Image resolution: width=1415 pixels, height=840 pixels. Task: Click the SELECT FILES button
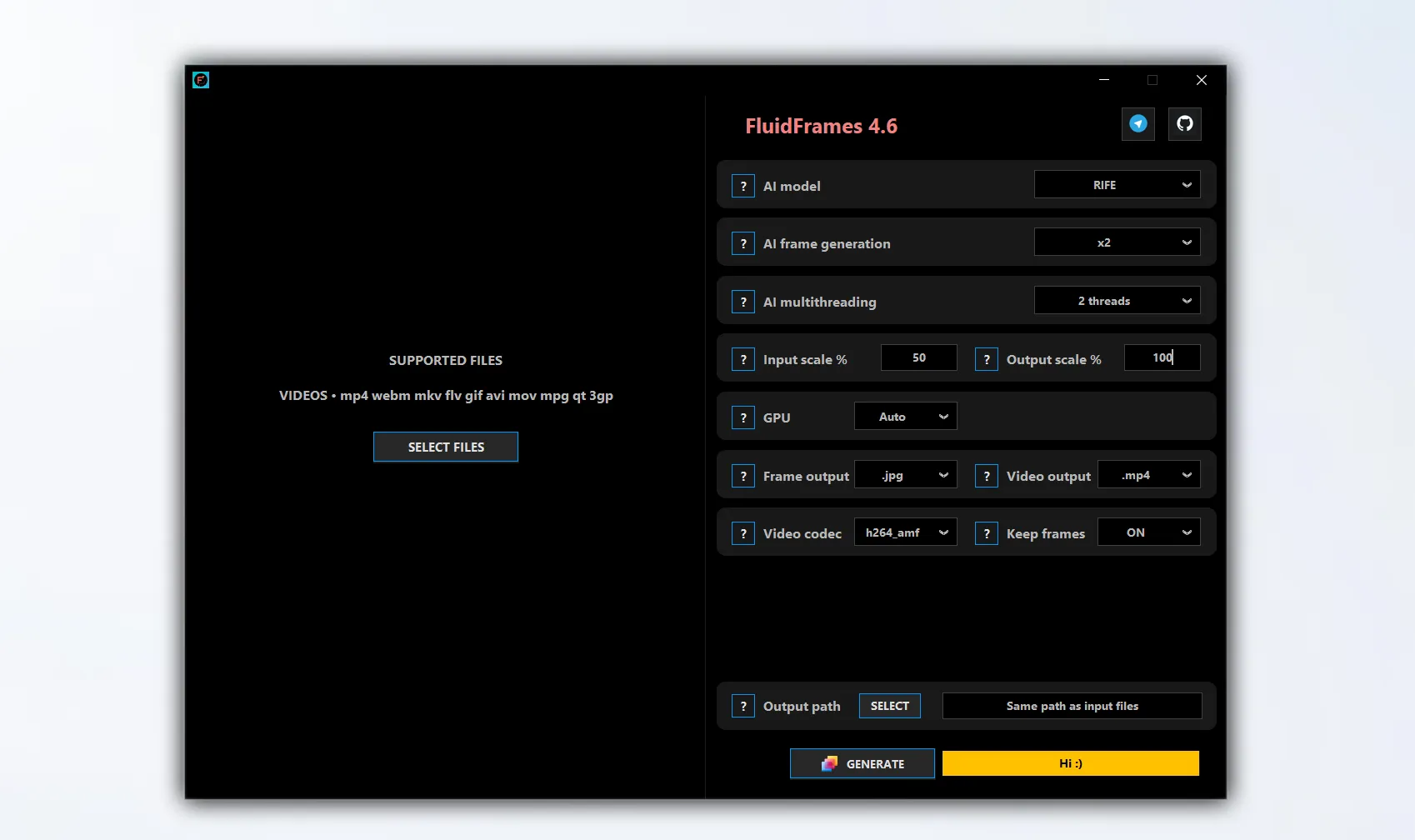pyautogui.click(x=445, y=447)
